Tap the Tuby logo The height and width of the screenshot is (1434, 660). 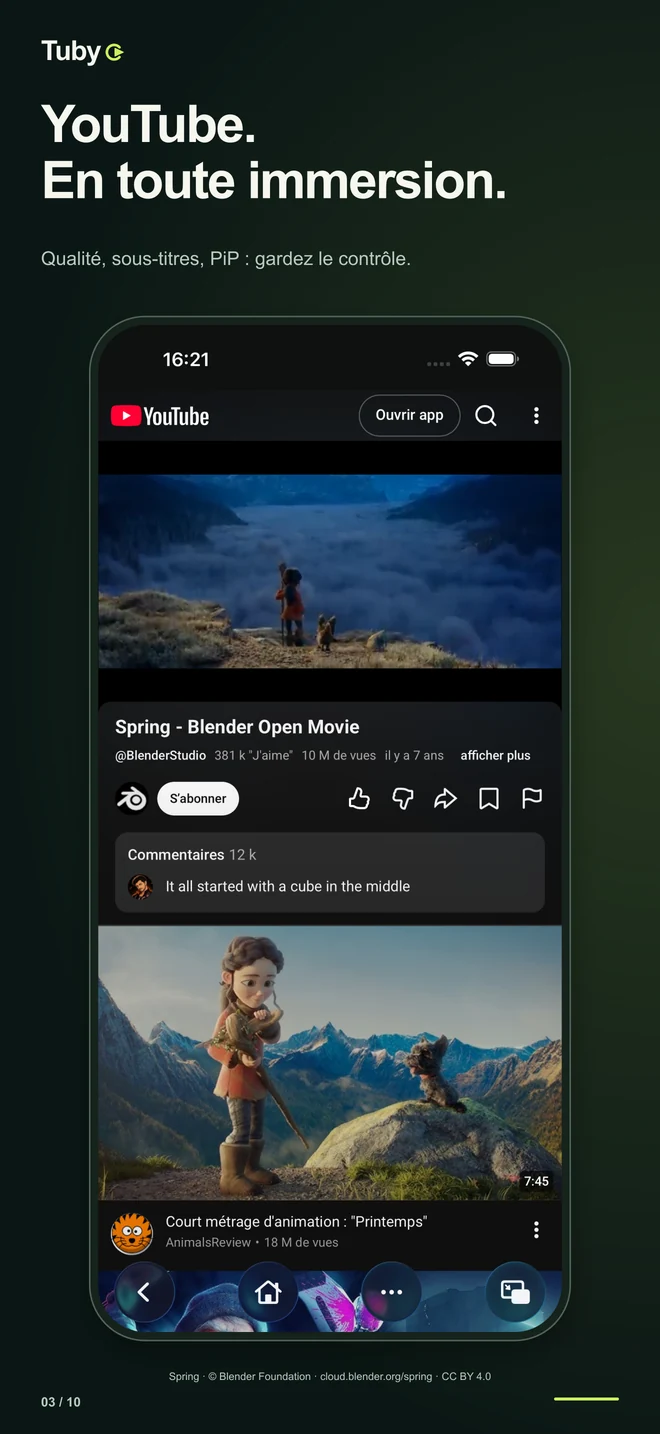pos(82,51)
